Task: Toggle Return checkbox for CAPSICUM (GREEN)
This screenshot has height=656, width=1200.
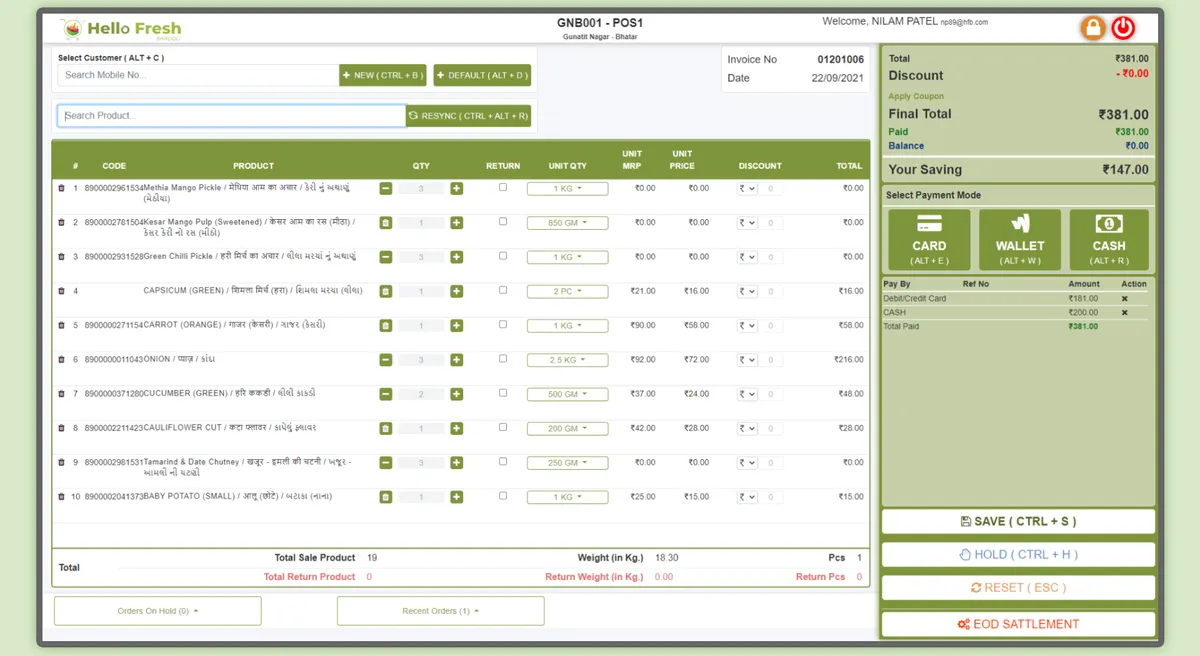Action: [503, 290]
